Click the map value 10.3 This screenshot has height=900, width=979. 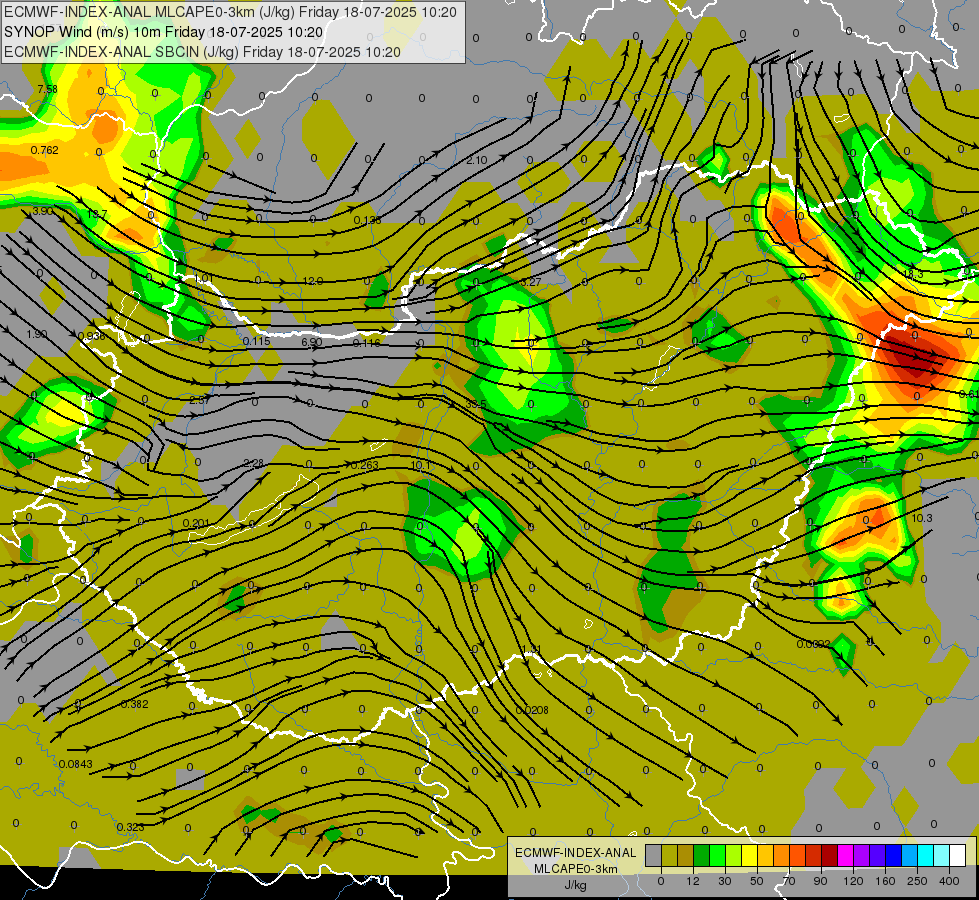pos(922,518)
